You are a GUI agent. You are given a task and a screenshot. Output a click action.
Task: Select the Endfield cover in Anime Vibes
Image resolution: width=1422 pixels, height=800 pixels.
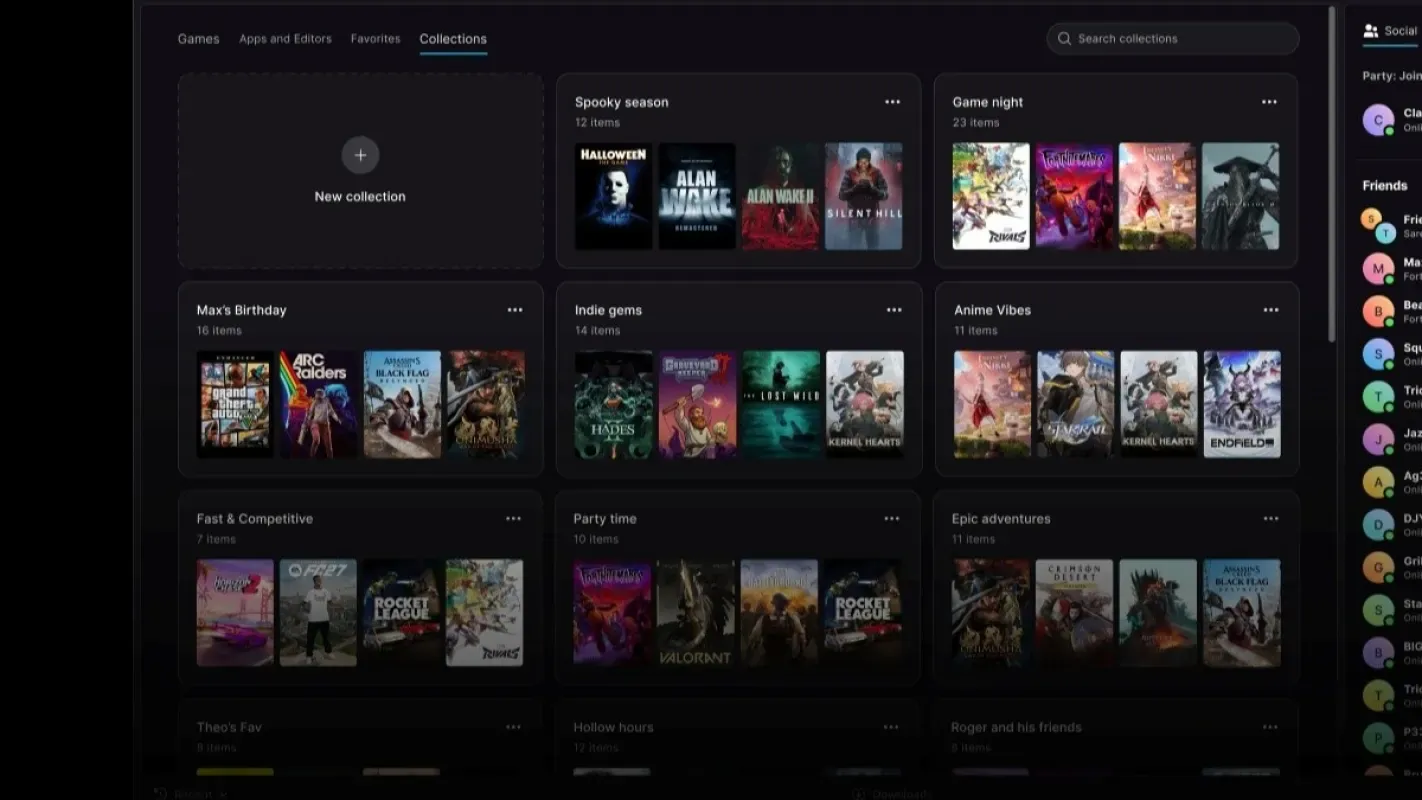pos(1242,404)
